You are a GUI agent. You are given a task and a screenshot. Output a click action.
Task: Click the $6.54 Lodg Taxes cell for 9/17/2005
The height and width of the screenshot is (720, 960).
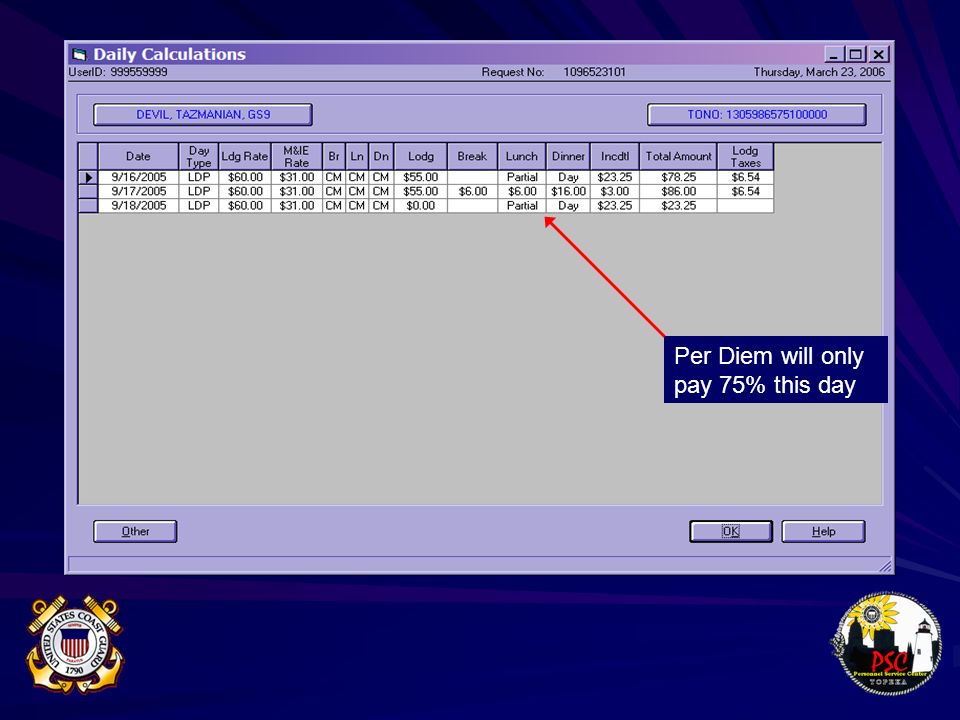[x=745, y=192]
